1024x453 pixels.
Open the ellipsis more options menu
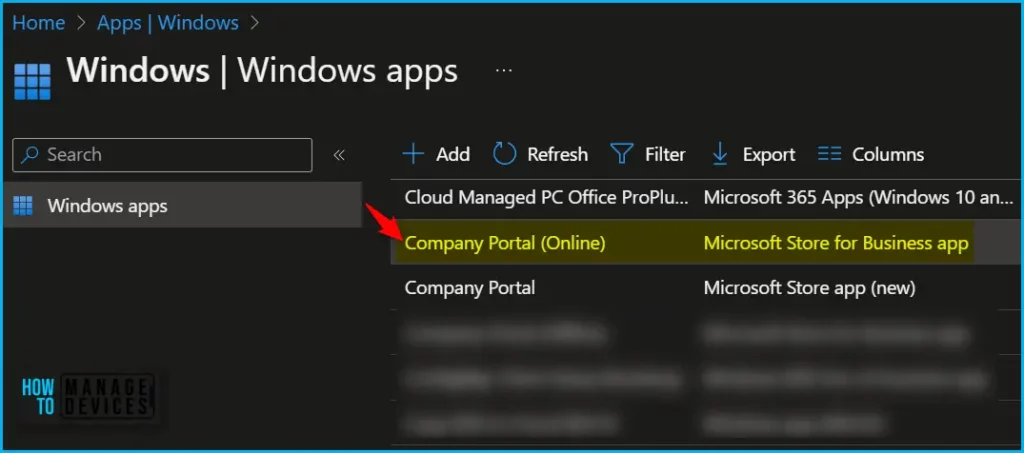click(504, 70)
